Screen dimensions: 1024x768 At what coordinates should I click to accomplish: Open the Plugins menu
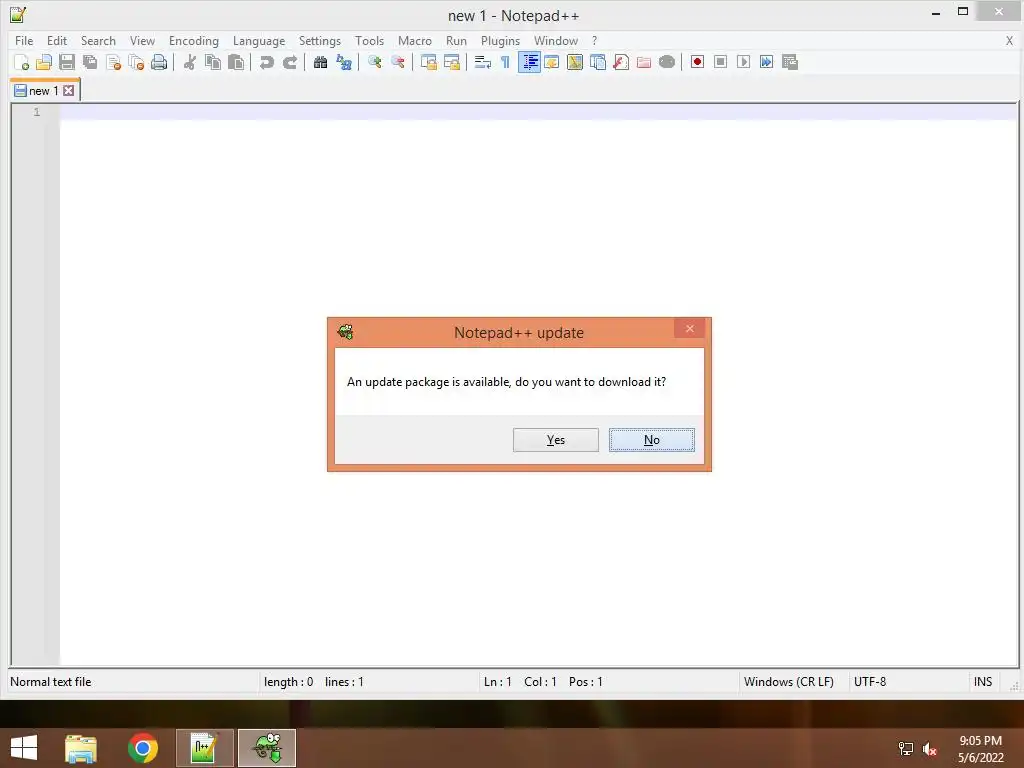pyautogui.click(x=500, y=40)
